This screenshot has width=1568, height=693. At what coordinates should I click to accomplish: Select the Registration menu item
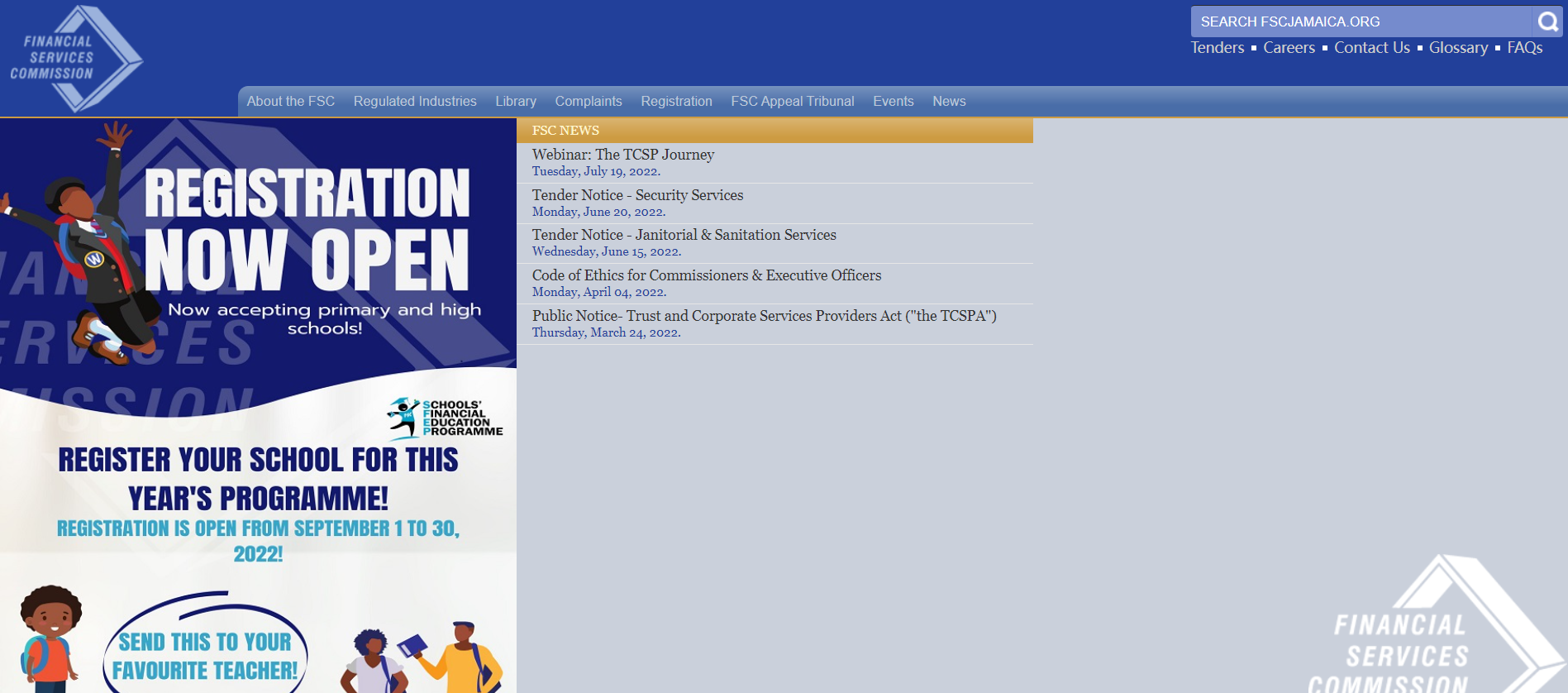coord(676,101)
